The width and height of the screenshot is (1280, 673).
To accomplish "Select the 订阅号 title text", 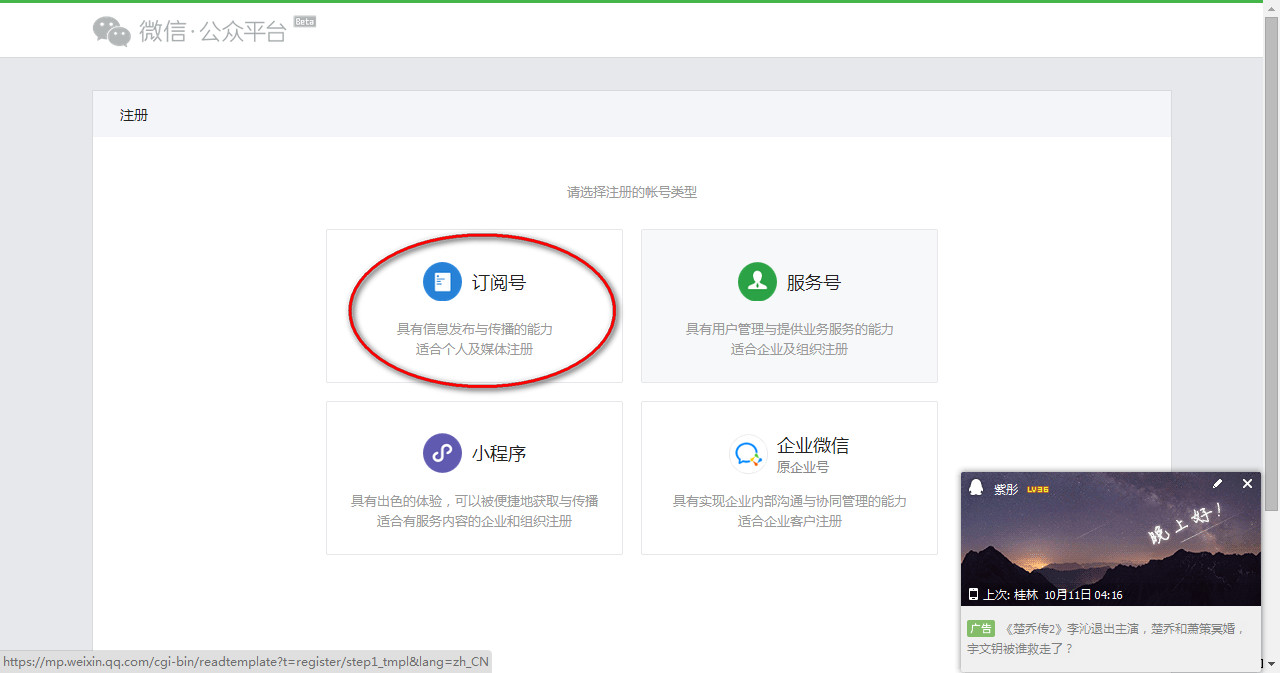I will tap(498, 283).
